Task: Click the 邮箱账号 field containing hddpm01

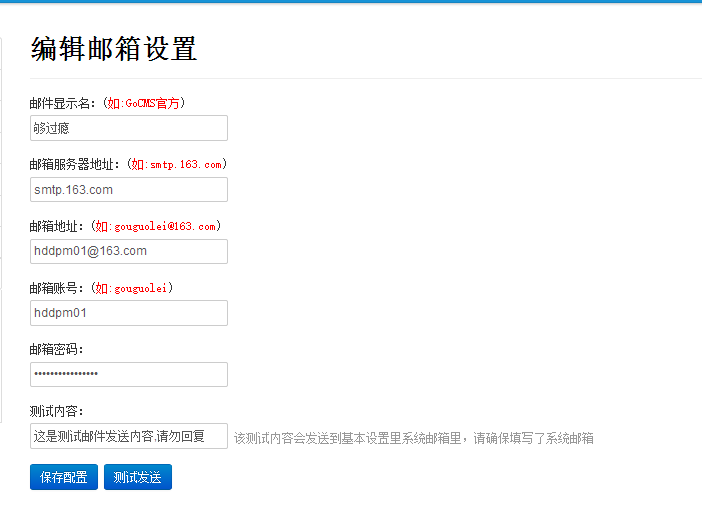Action: [129, 313]
